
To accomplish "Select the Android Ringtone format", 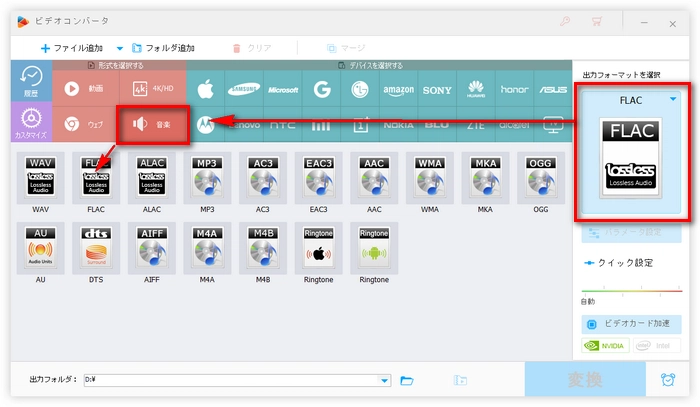I will tap(373, 246).
